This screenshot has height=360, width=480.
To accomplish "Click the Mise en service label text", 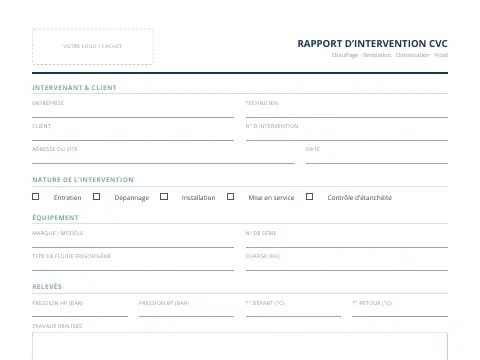I will tap(271, 198).
